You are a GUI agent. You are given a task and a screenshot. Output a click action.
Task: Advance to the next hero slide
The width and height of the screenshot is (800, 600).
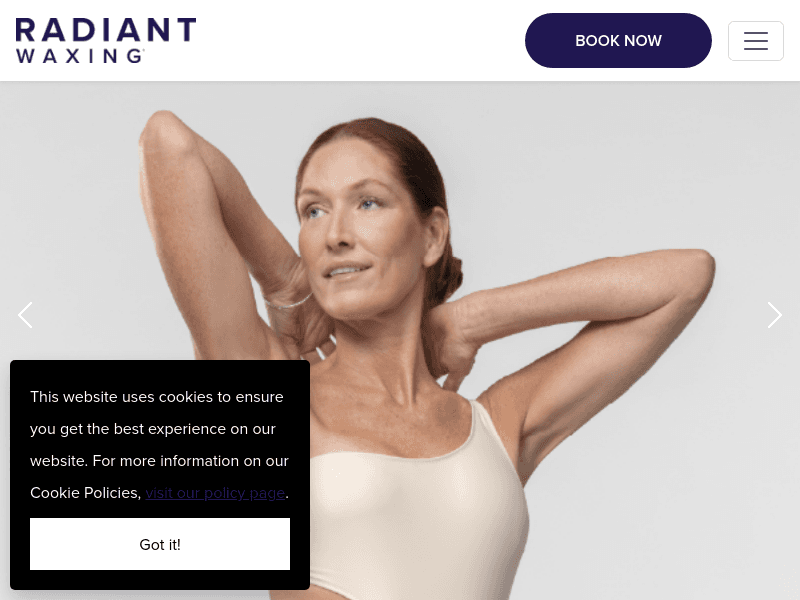(x=774, y=315)
